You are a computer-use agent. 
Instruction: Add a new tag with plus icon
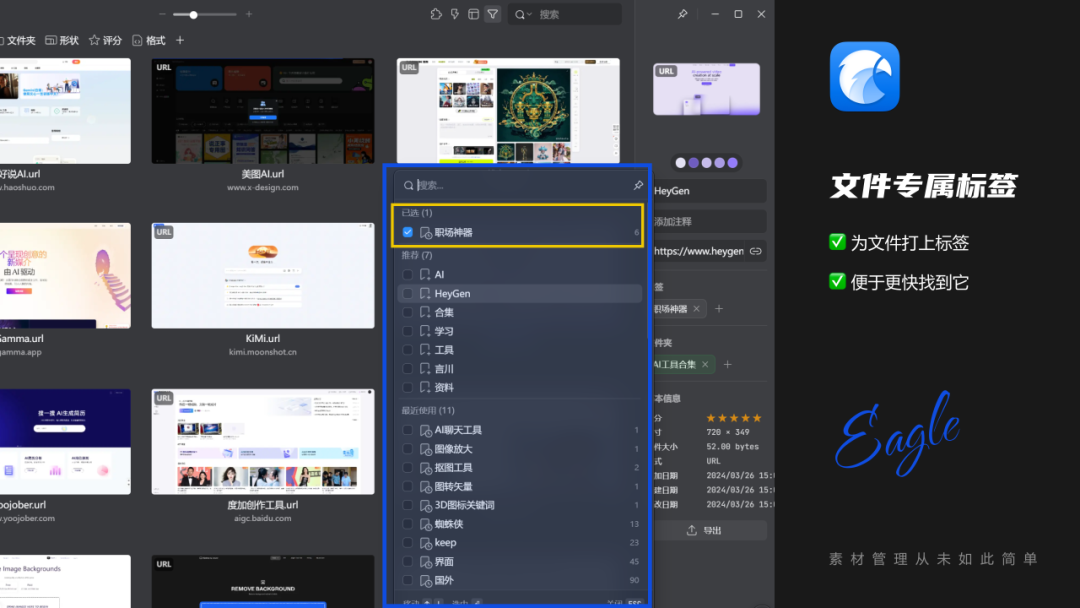(719, 308)
